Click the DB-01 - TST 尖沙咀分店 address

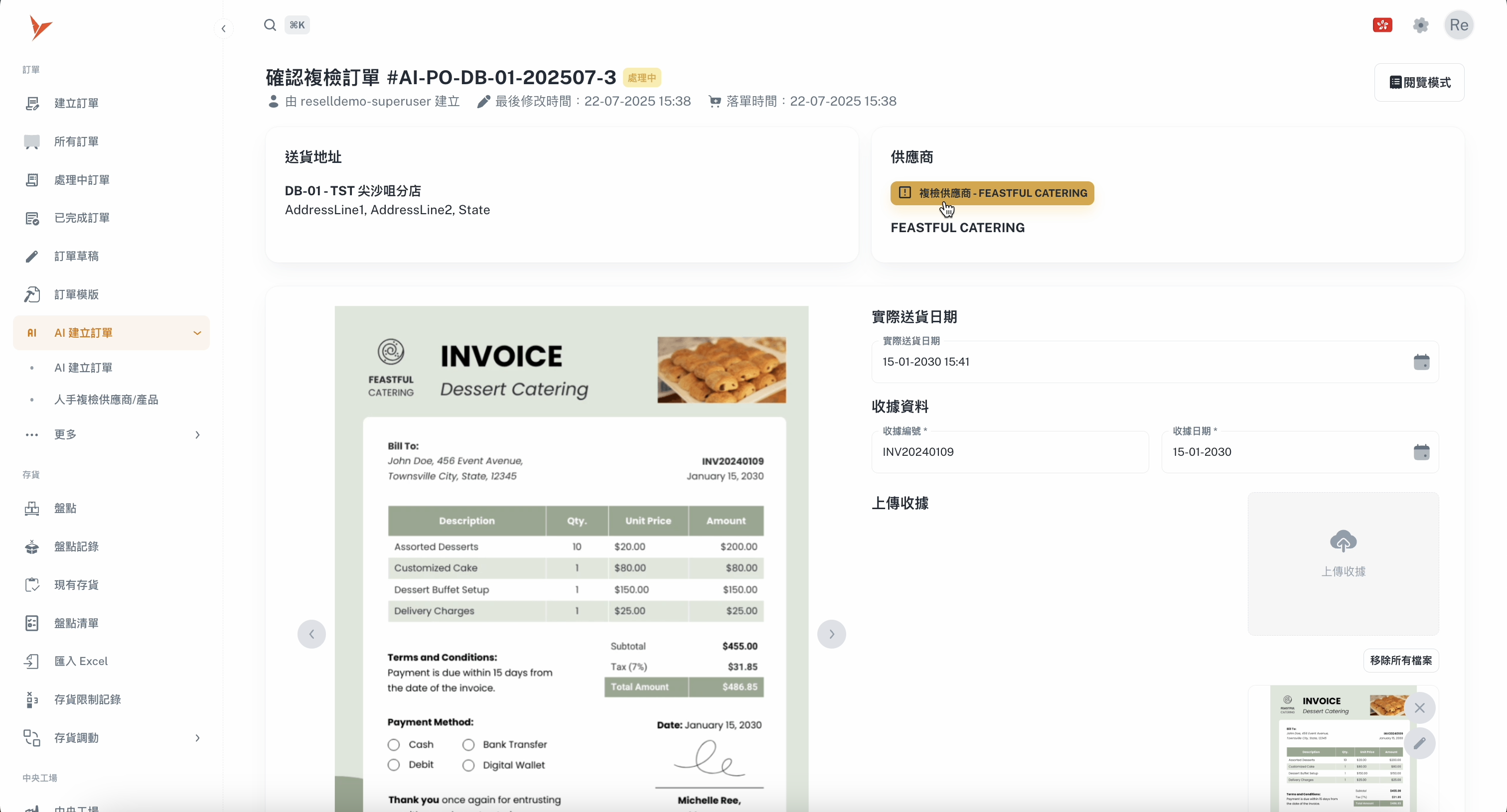(x=353, y=191)
